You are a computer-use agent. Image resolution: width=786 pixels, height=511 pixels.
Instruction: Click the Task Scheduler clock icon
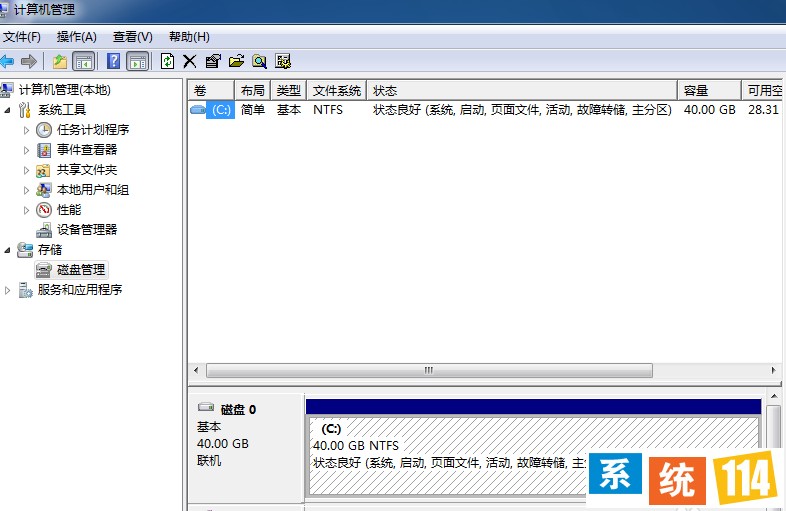pos(44,130)
